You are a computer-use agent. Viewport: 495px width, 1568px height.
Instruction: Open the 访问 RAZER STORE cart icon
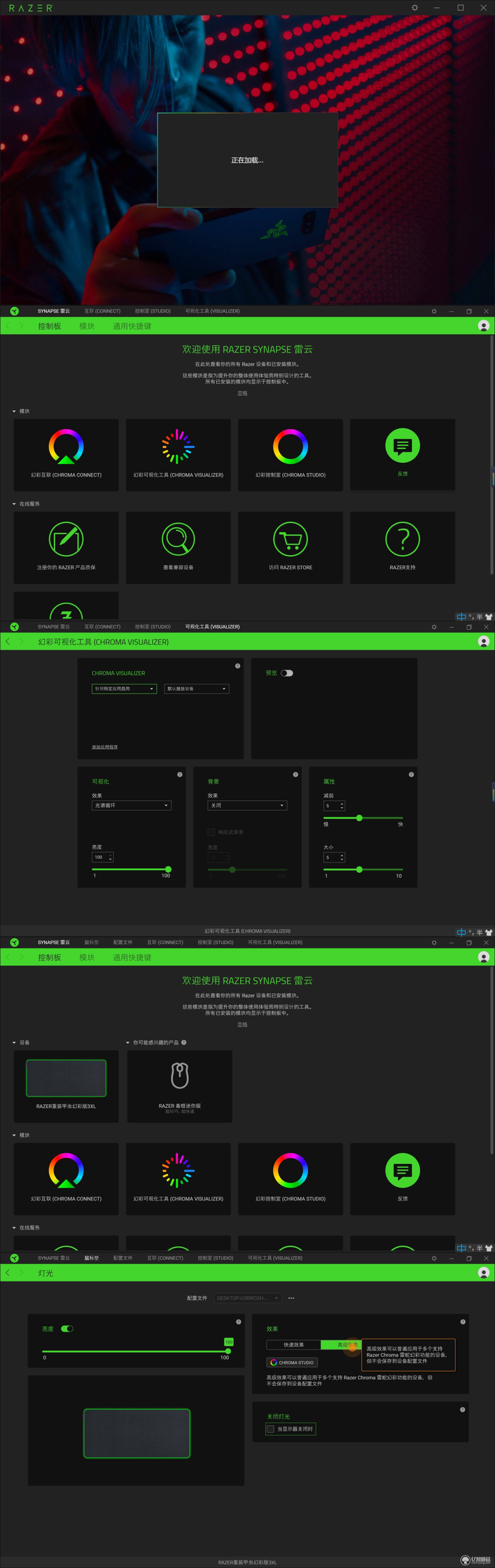coord(290,539)
